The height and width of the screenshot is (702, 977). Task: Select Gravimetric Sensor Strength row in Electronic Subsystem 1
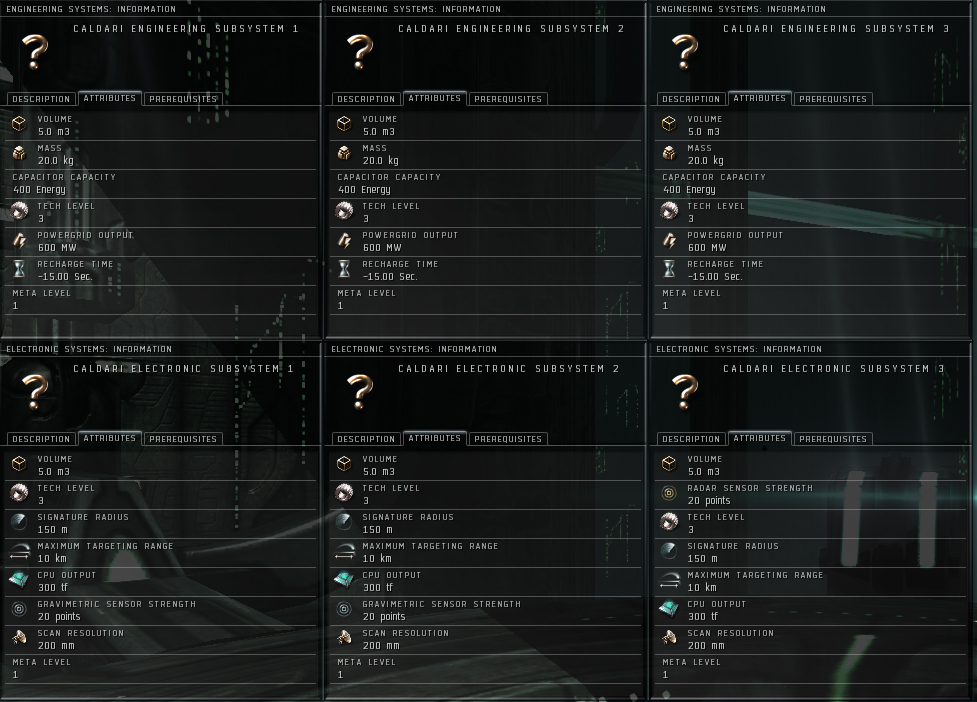click(x=161, y=610)
